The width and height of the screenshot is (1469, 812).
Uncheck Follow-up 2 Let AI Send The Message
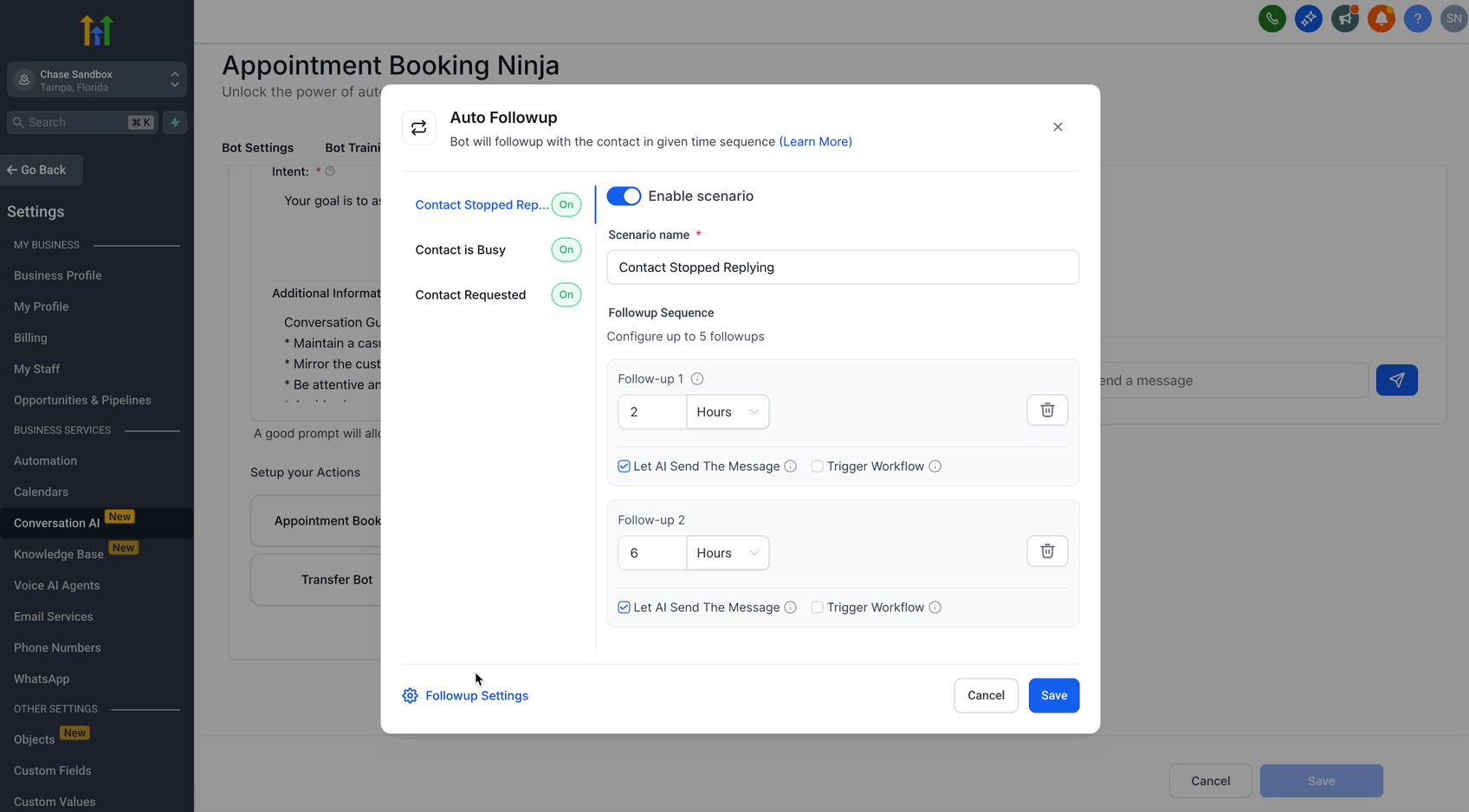coord(624,608)
